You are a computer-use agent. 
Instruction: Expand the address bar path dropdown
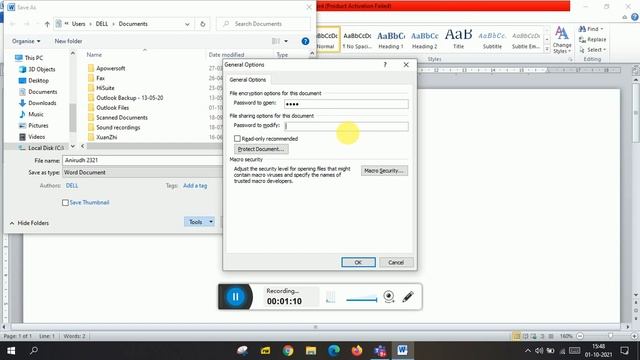click(187, 24)
